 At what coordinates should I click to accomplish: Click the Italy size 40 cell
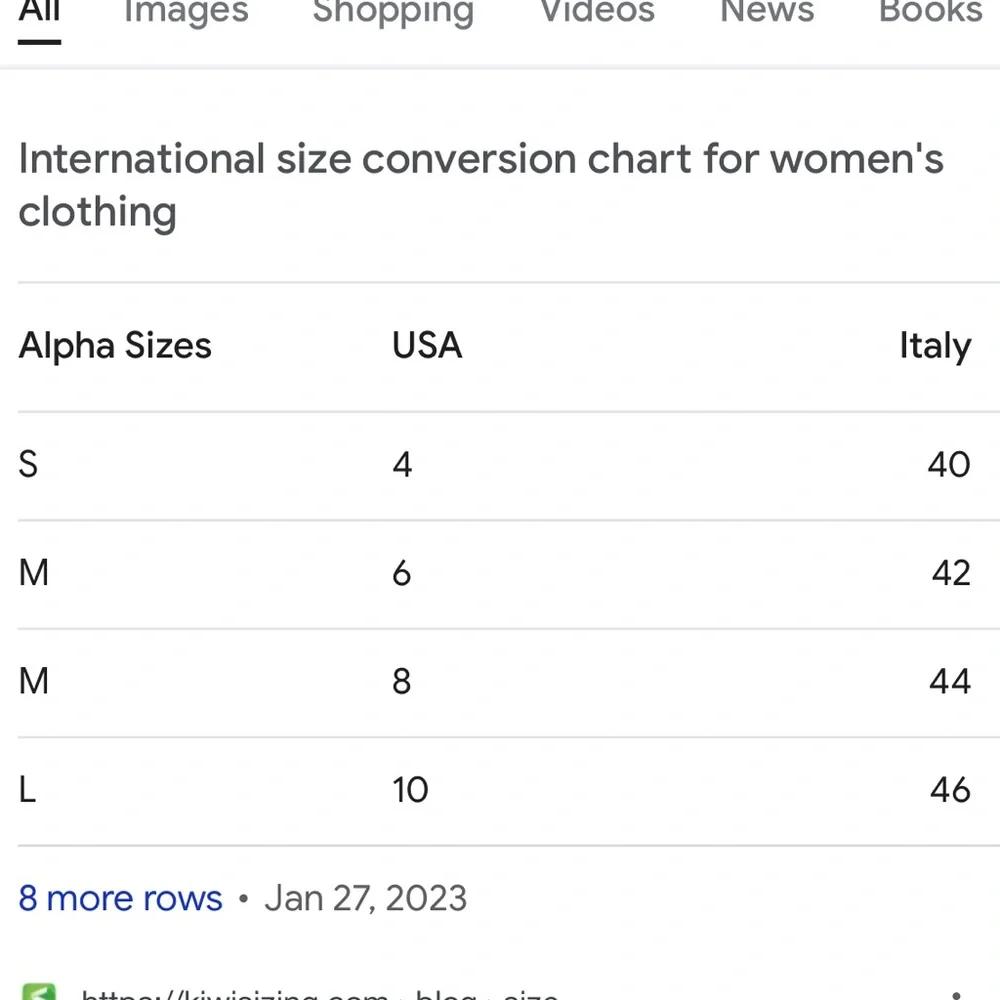(x=948, y=464)
